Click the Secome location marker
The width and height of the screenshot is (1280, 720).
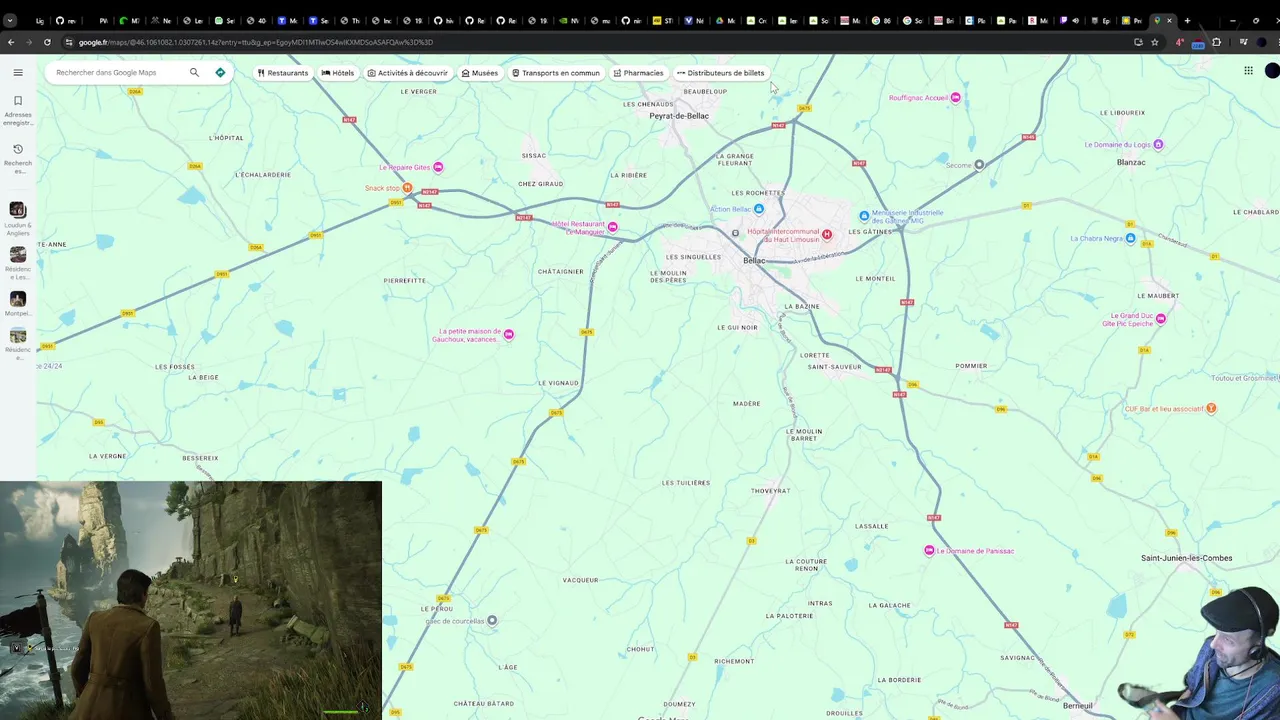click(979, 165)
